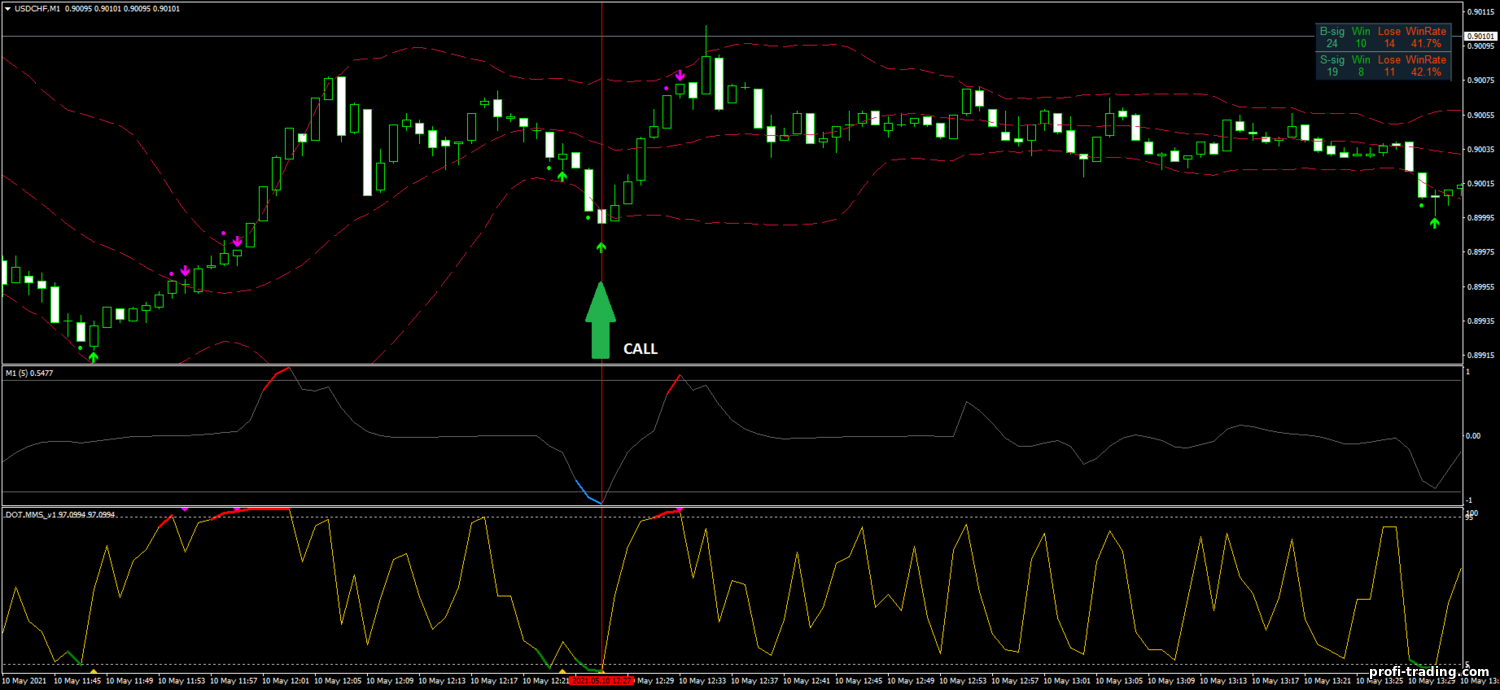Click the green buy arrow below the vertical line candle
The image size is (1500, 690).
coord(601,245)
